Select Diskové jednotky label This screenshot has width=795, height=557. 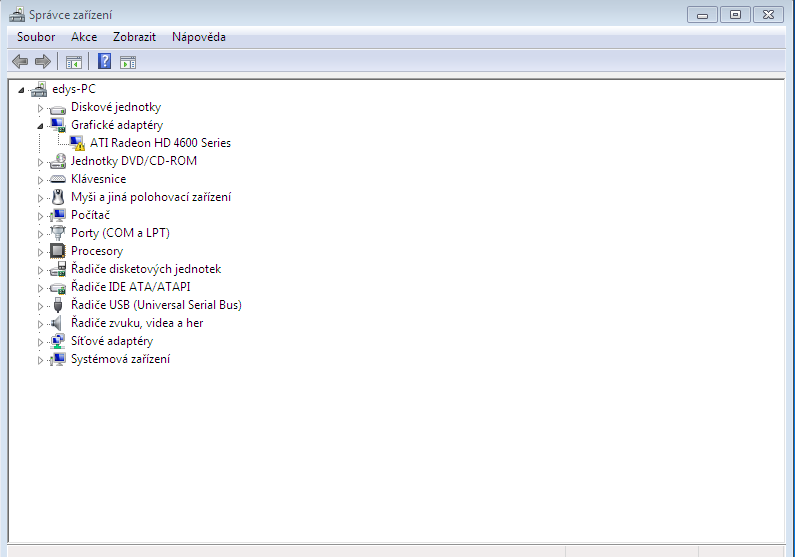tap(116, 107)
